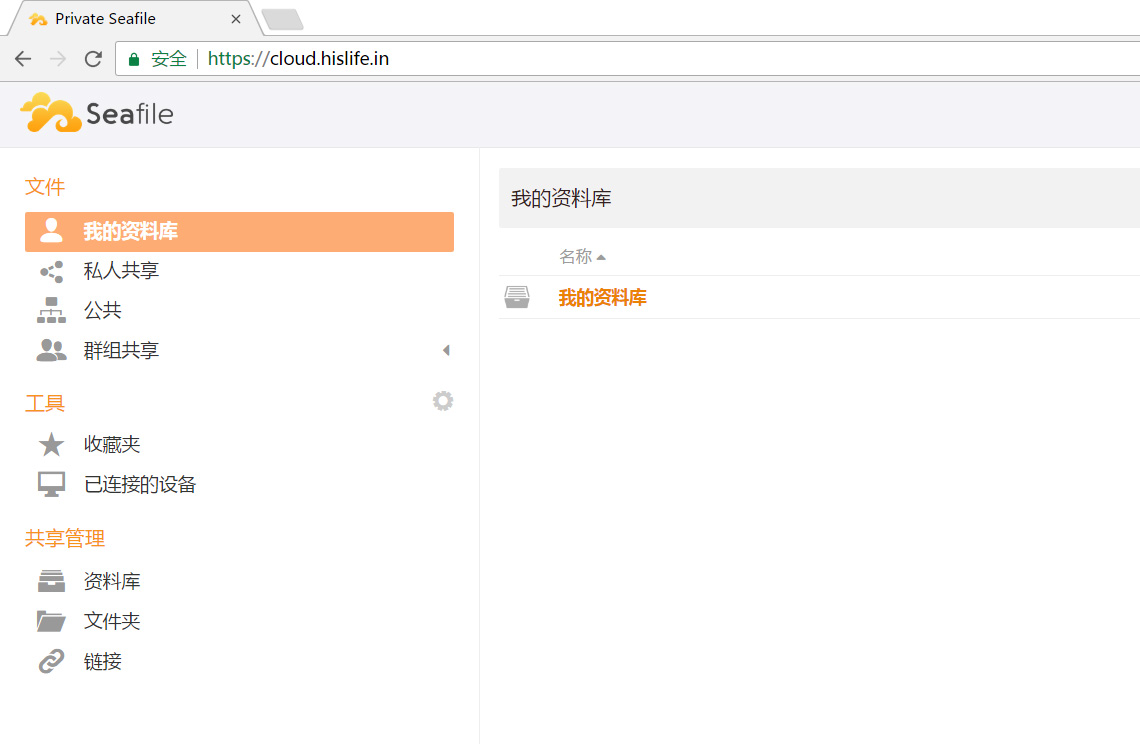Open tools settings gear icon
This screenshot has height=744, width=1140.
coord(443,401)
